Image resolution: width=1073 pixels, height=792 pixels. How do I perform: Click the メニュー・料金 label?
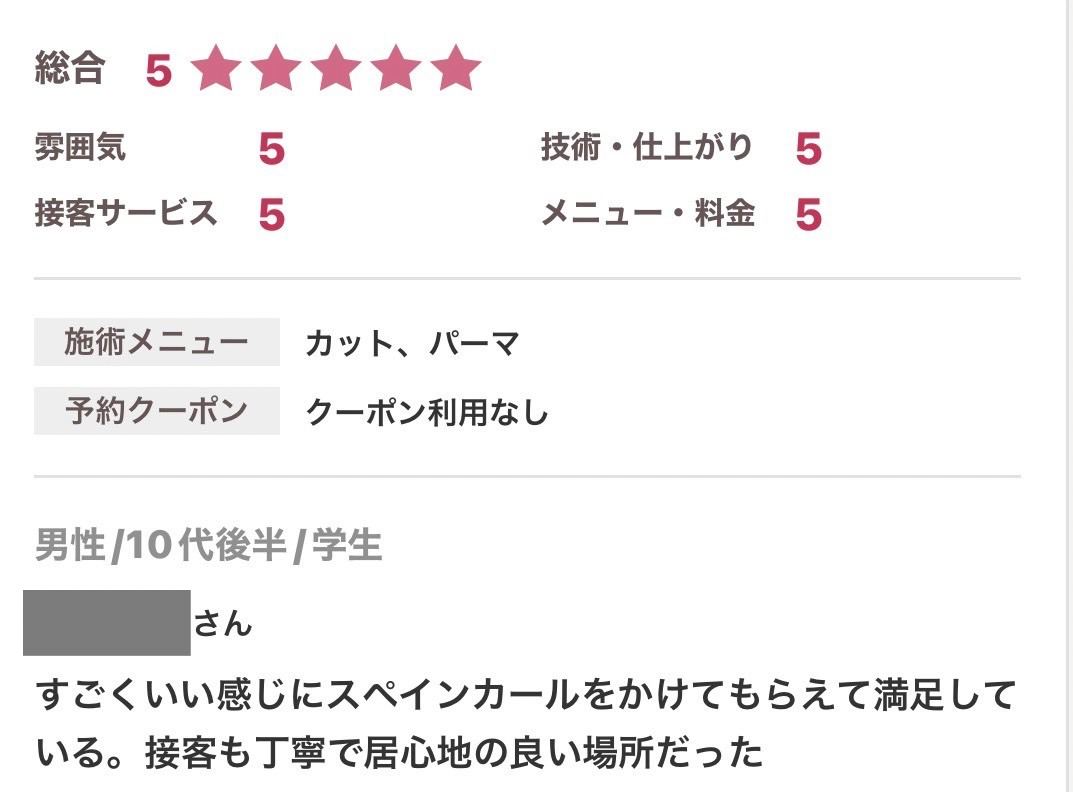(x=648, y=213)
